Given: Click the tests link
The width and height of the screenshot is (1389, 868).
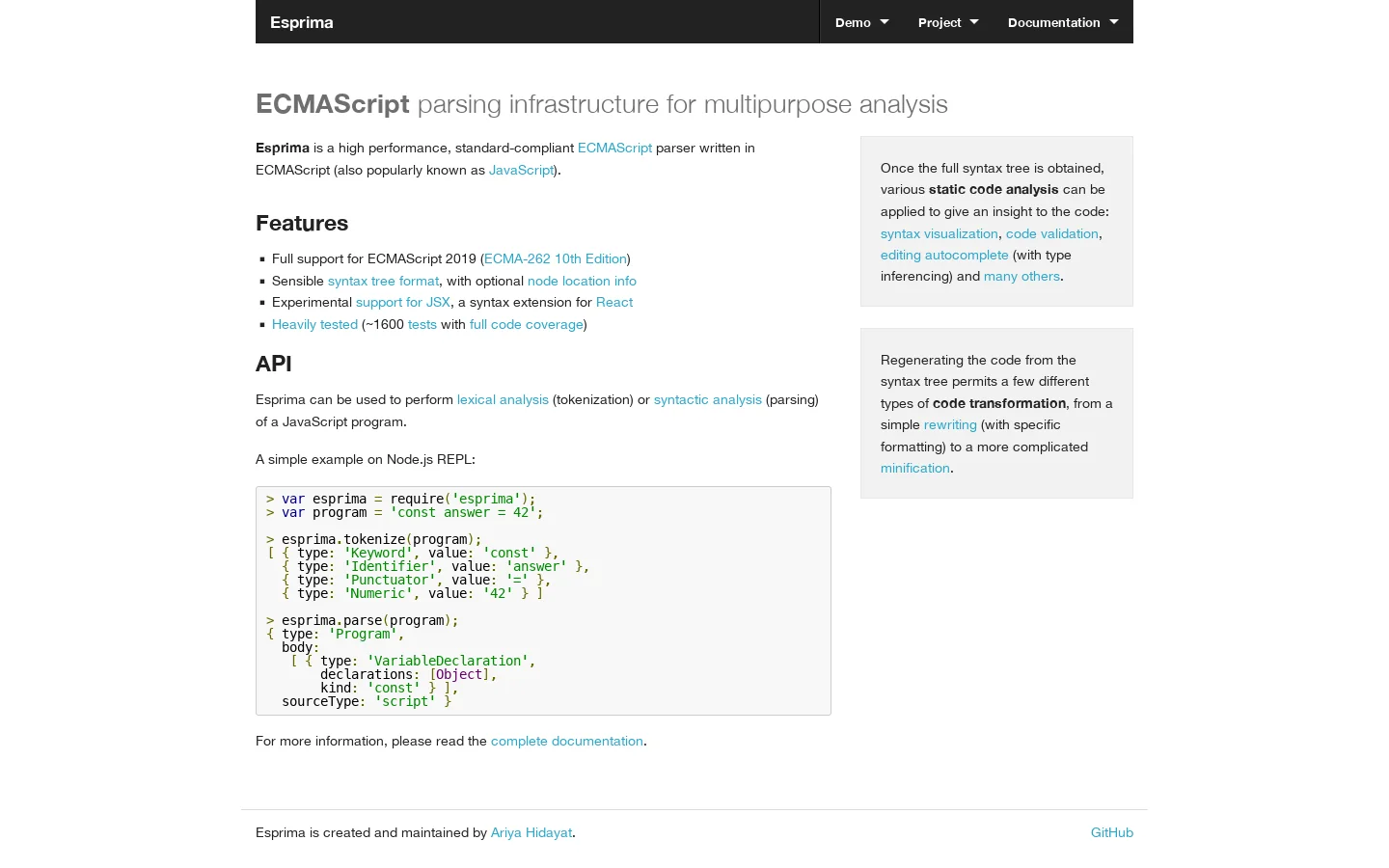Looking at the screenshot, I should pos(422,324).
